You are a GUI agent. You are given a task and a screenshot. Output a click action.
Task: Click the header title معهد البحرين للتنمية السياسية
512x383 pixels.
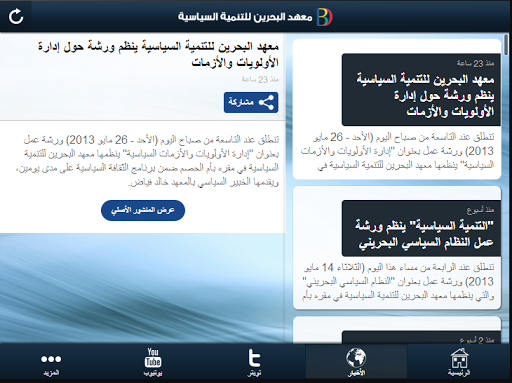pyautogui.click(x=245, y=17)
